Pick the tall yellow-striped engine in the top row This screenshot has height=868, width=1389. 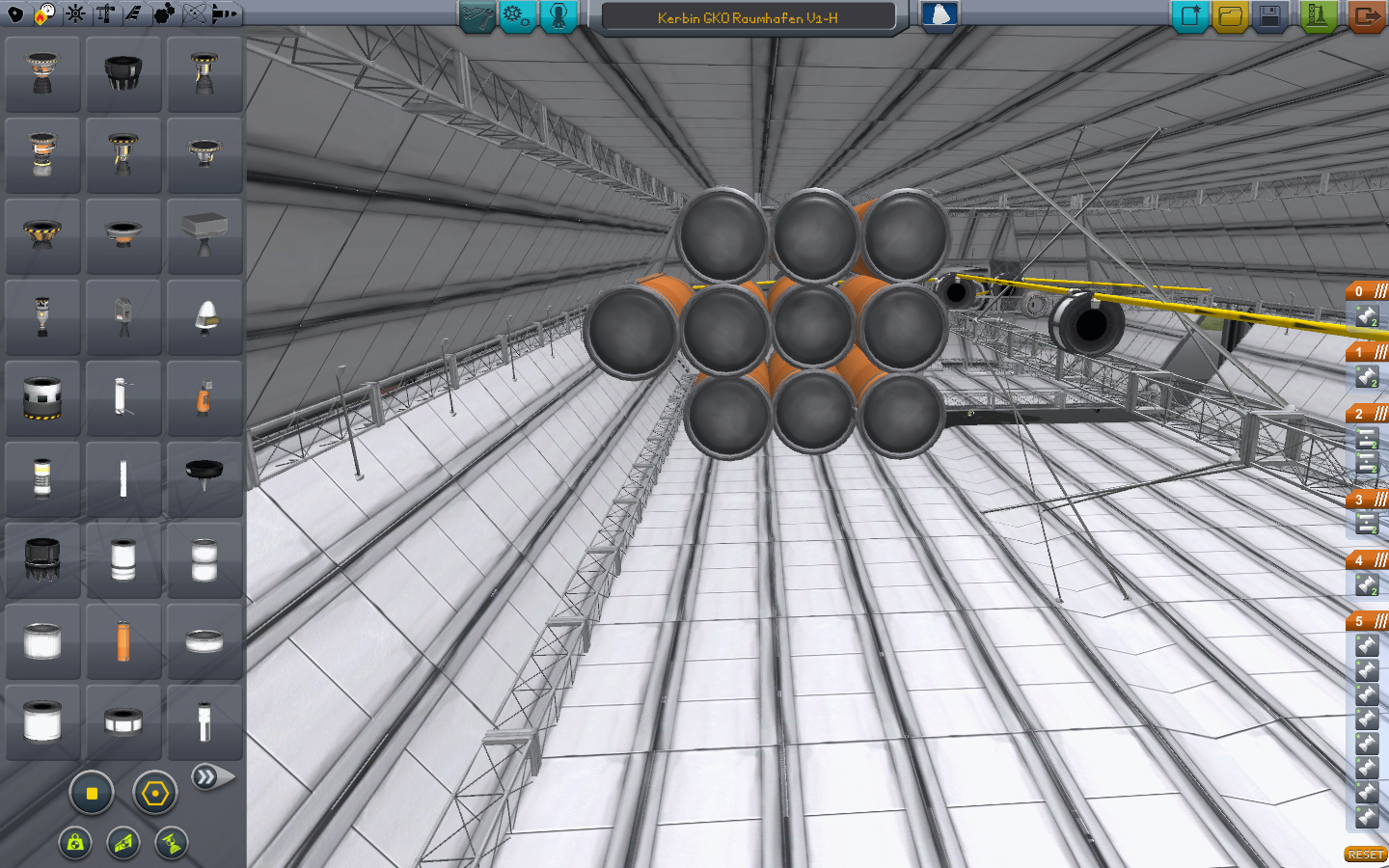(x=204, y=74)
